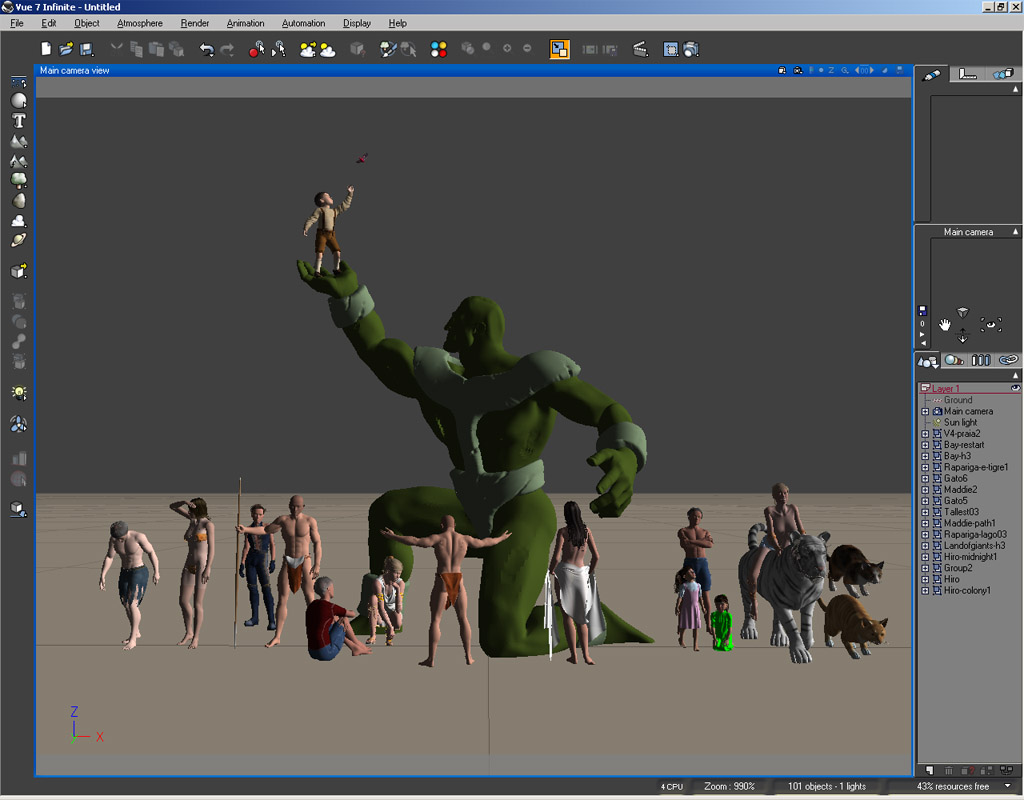Screen dimensions: 1024x800
Task: Open the Render menu
Action: 195,23
